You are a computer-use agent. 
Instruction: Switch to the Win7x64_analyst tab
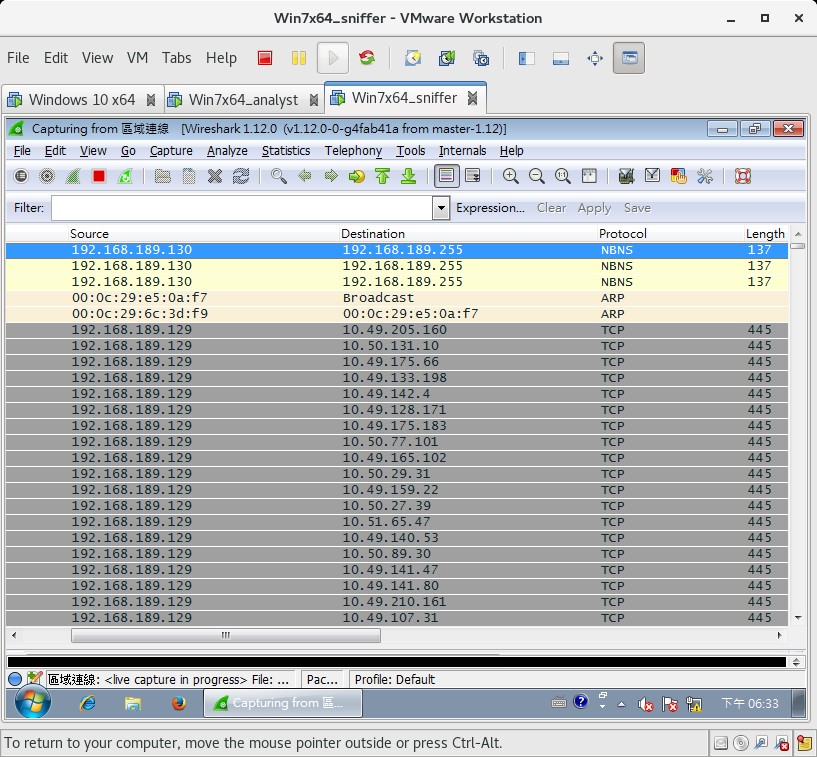click(243, 100)
